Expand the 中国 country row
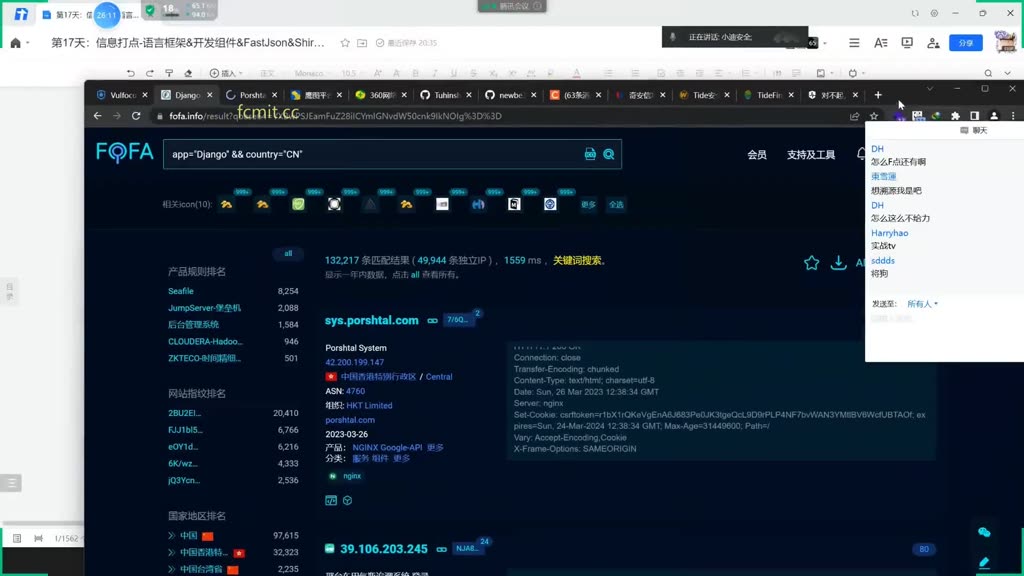Image resolution: width=1024 pixels, height=576 pixels. [x=172, y=536]
